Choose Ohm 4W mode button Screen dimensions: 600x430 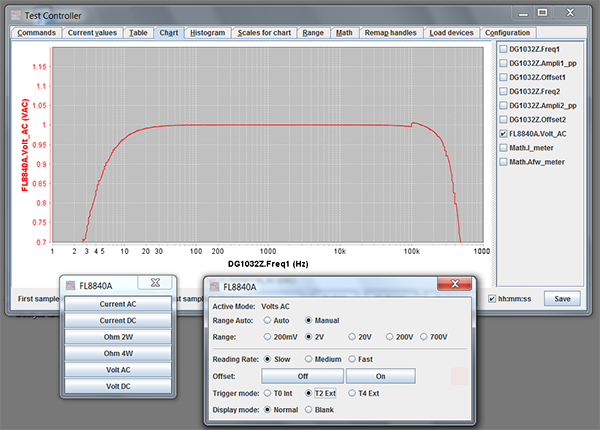[x=119, y=352]
